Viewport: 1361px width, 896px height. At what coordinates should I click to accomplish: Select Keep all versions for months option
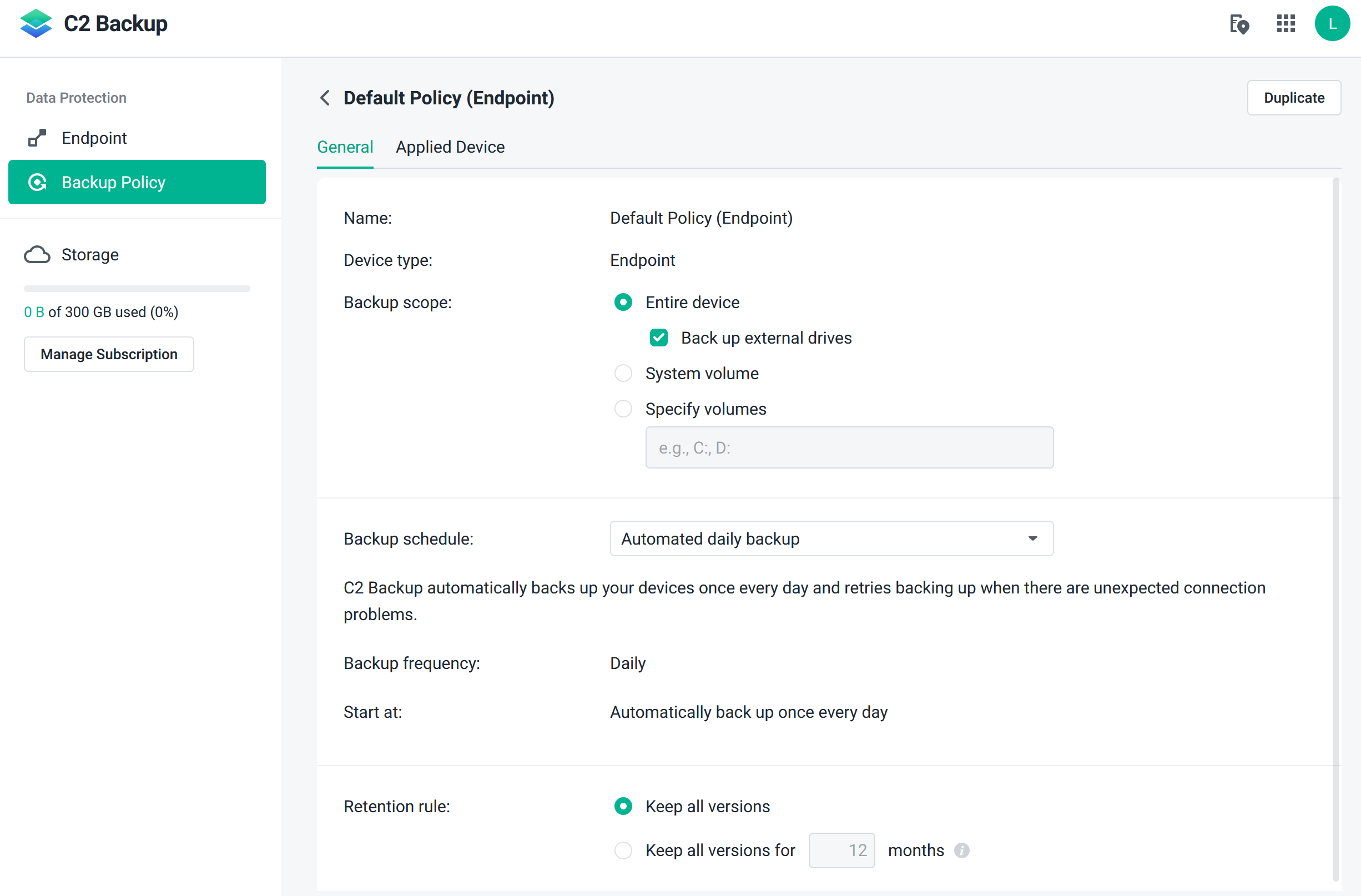623,850
